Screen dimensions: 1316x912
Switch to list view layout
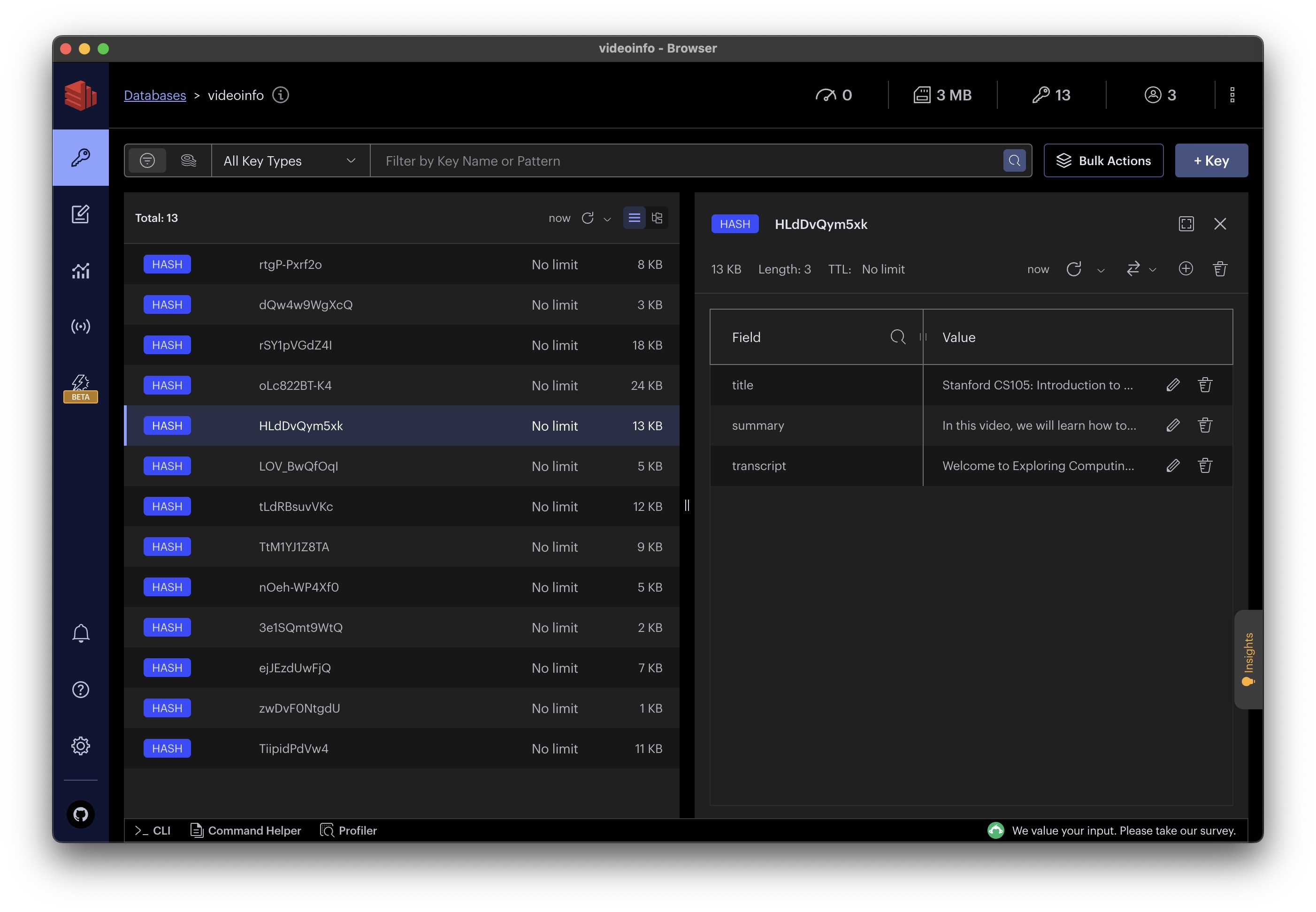tap(634, 218)
